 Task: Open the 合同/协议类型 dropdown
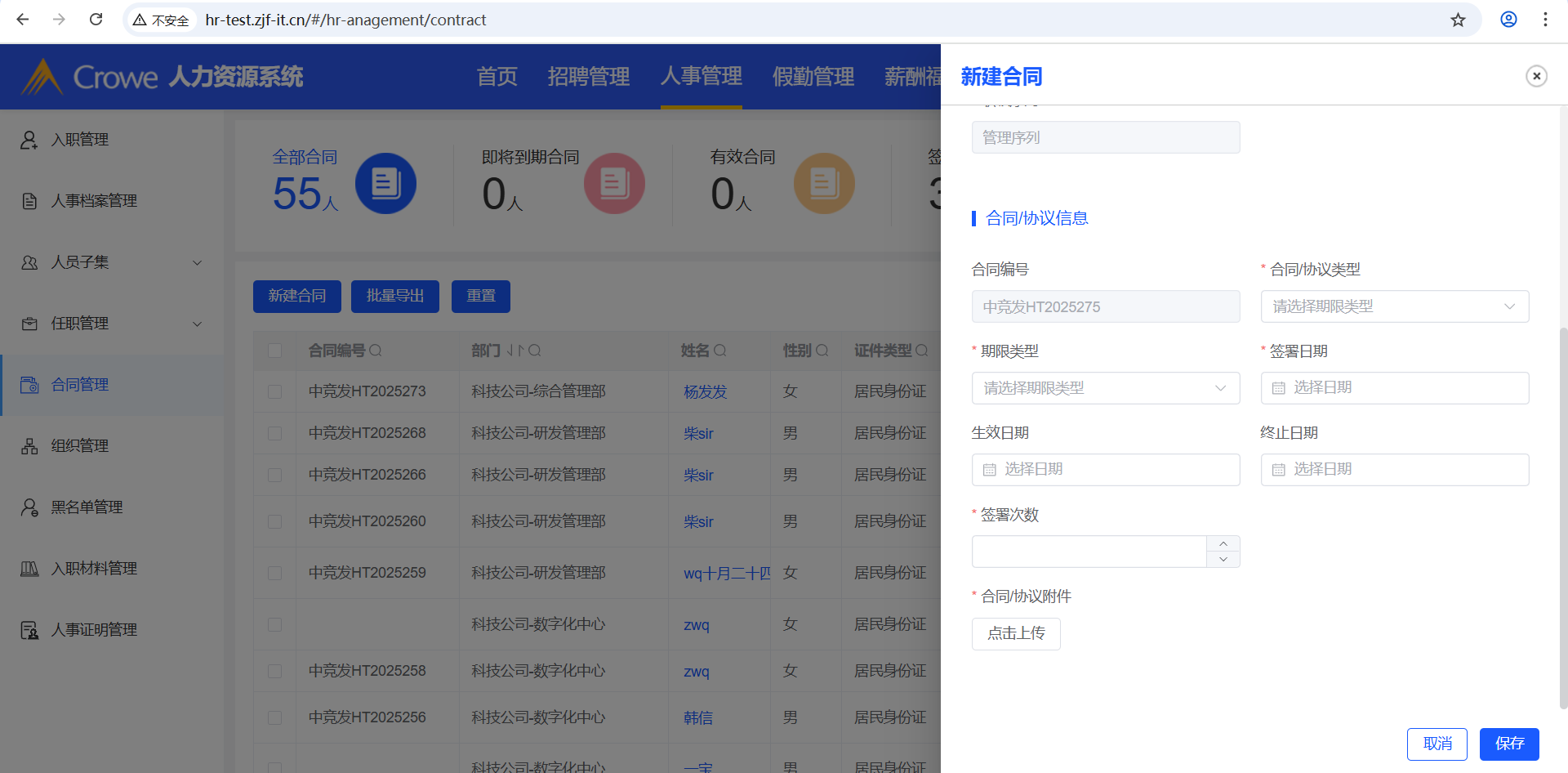point(1394,306)
